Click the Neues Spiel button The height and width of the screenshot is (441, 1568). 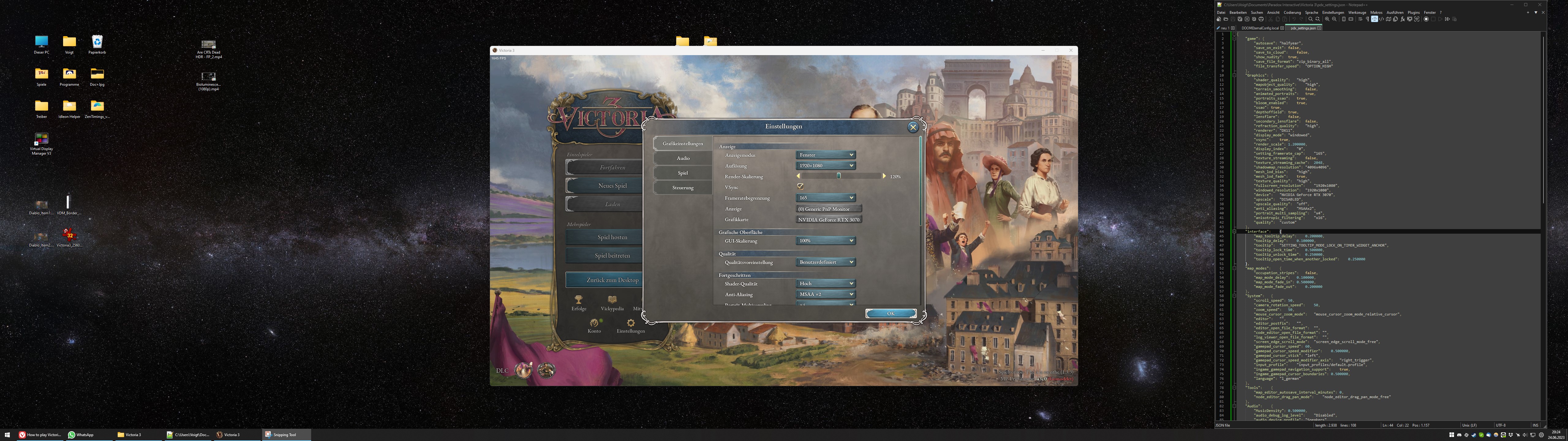605,186
